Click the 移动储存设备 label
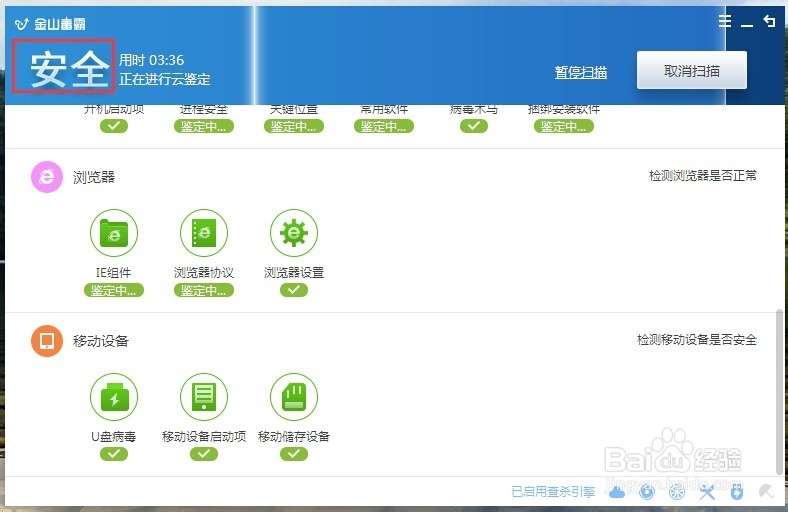This screenshot has width=788, height=512. (293, 437)
